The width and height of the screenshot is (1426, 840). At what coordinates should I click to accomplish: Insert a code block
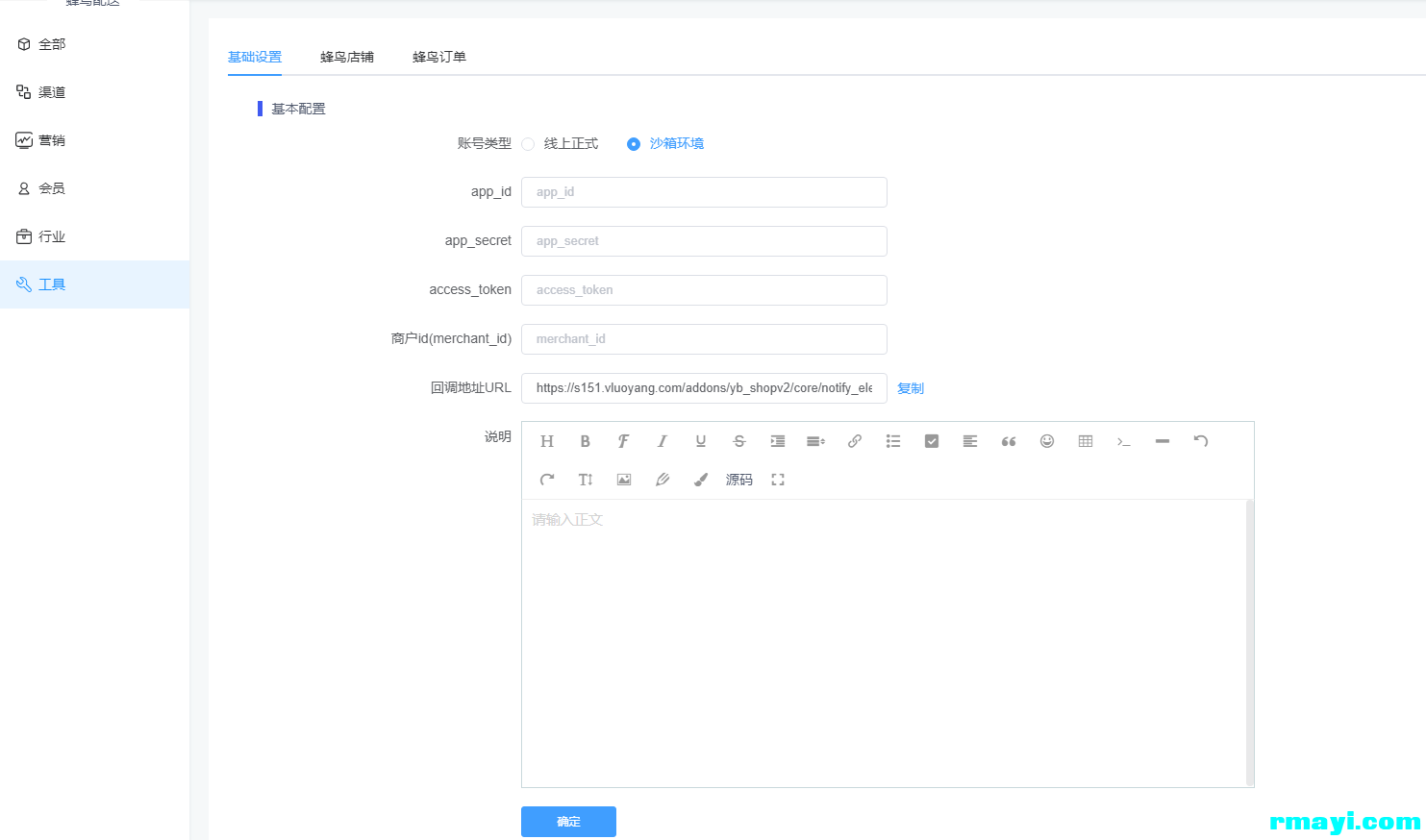coord(1124,441)
